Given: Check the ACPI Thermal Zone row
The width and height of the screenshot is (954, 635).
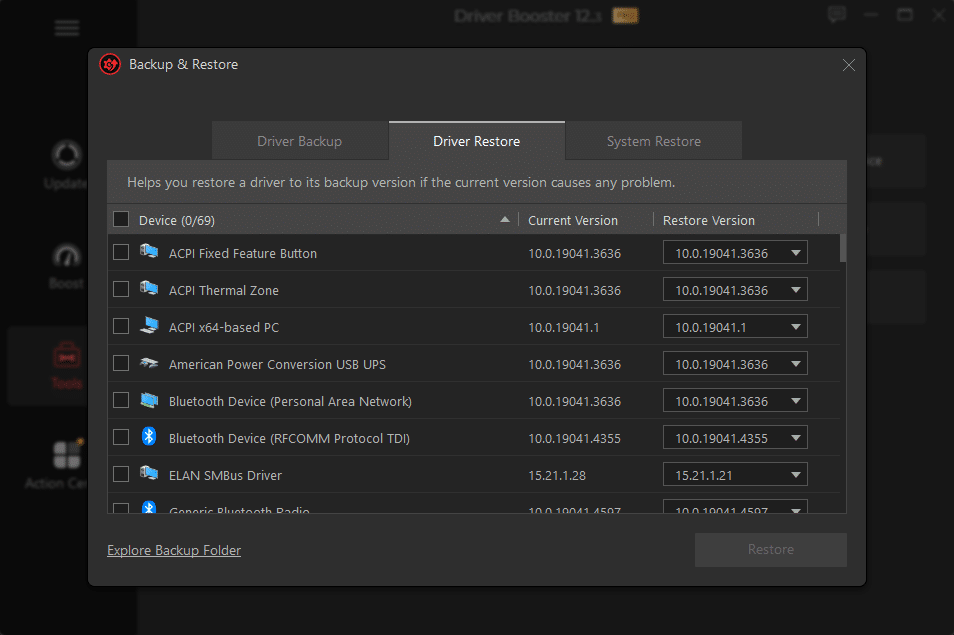Looking at the screenshot, I should [121, 289].
